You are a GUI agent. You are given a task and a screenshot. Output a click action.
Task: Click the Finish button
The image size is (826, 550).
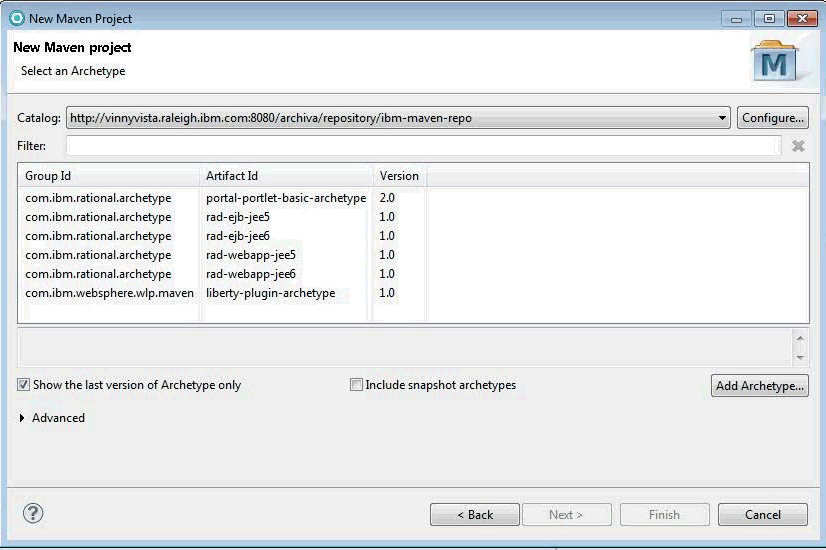(664, 515)
